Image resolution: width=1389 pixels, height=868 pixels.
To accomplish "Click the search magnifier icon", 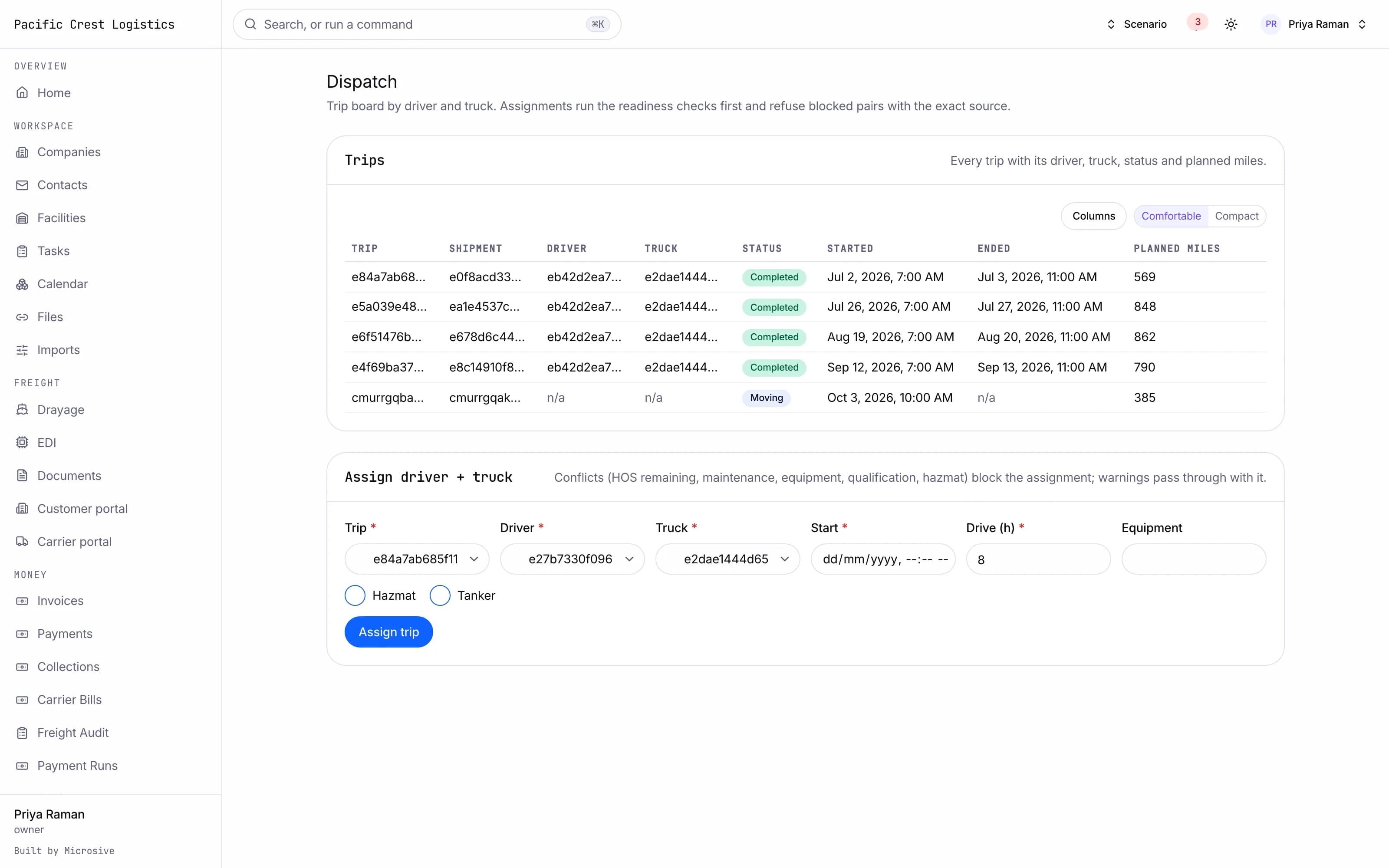I will coord(250,24).
